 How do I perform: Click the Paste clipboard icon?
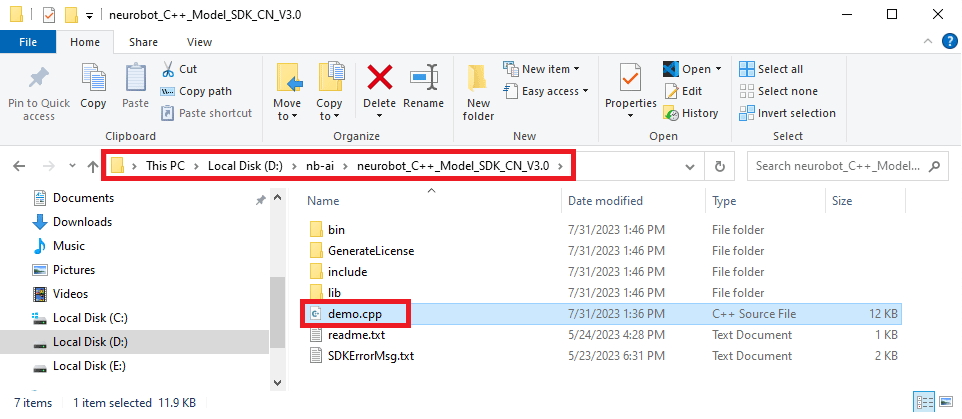pos(136,79)
